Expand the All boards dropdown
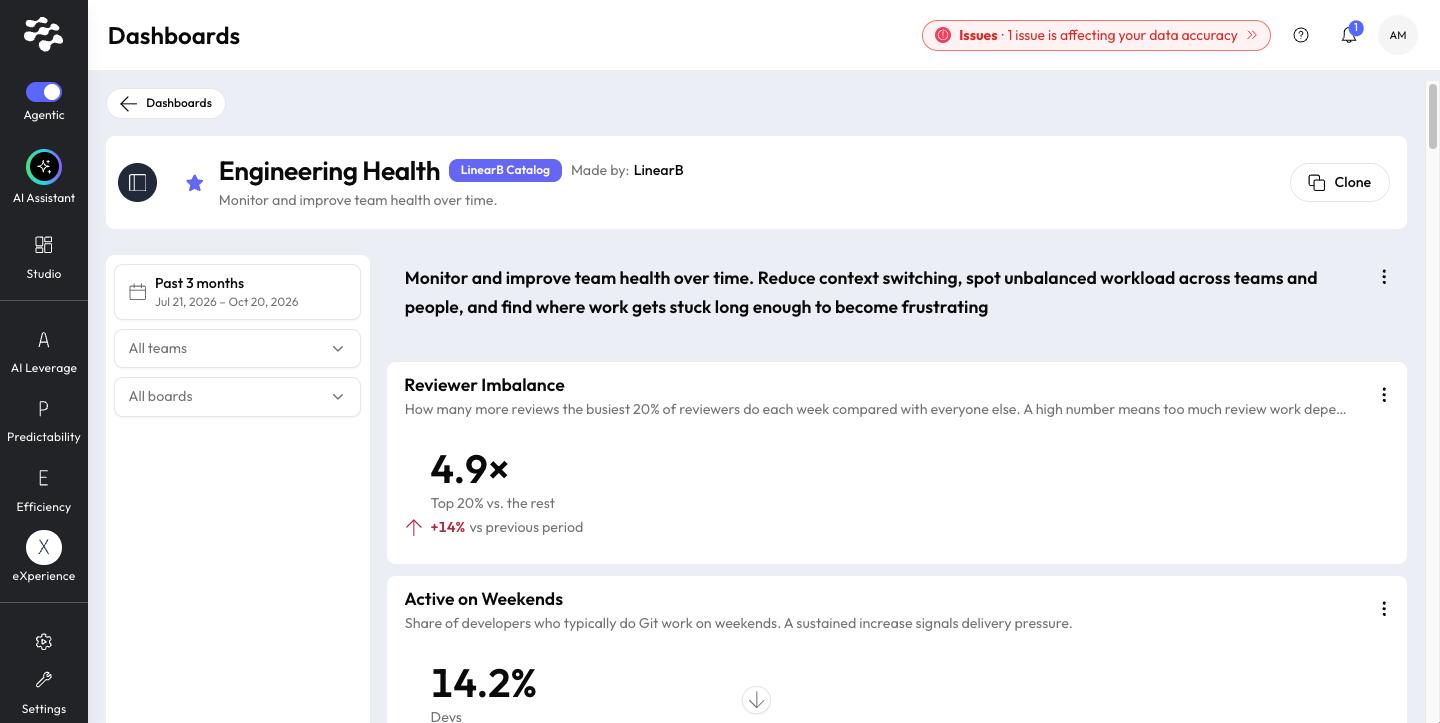This screenshot has height=723, width=1440. [237, 396]
